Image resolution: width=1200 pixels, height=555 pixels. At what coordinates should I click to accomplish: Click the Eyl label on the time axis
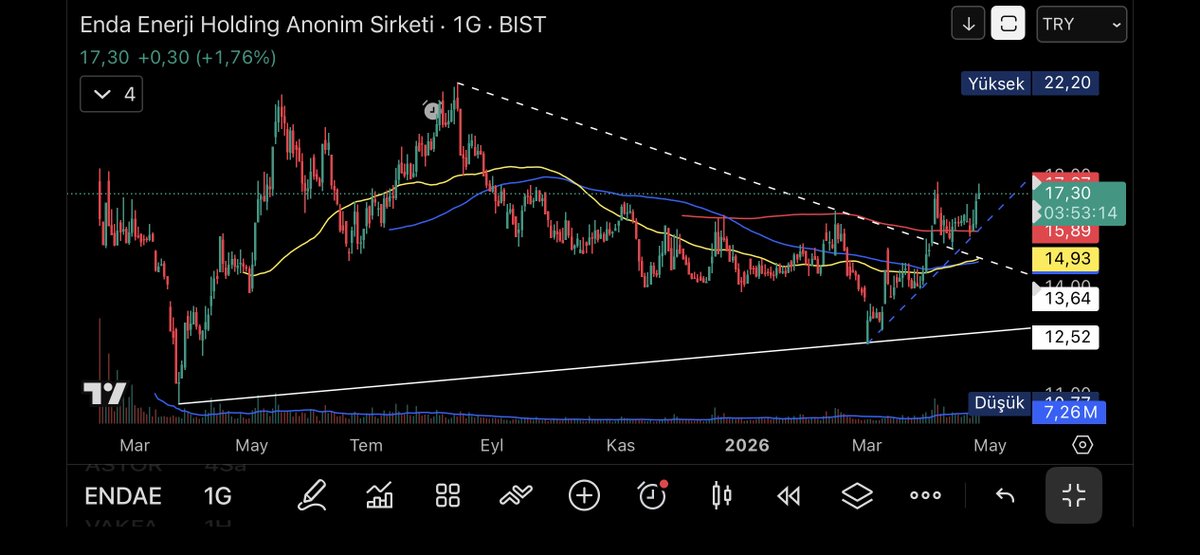(492, 445)
